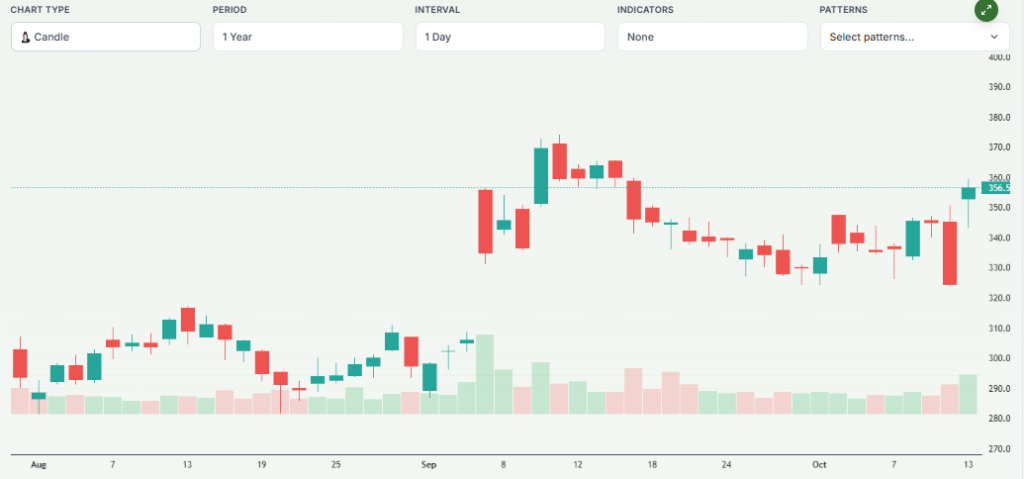The width and height of the screenshot is (1024, 479).
Task: Click the last green candle at Oct 13
Action: point(968,193)
